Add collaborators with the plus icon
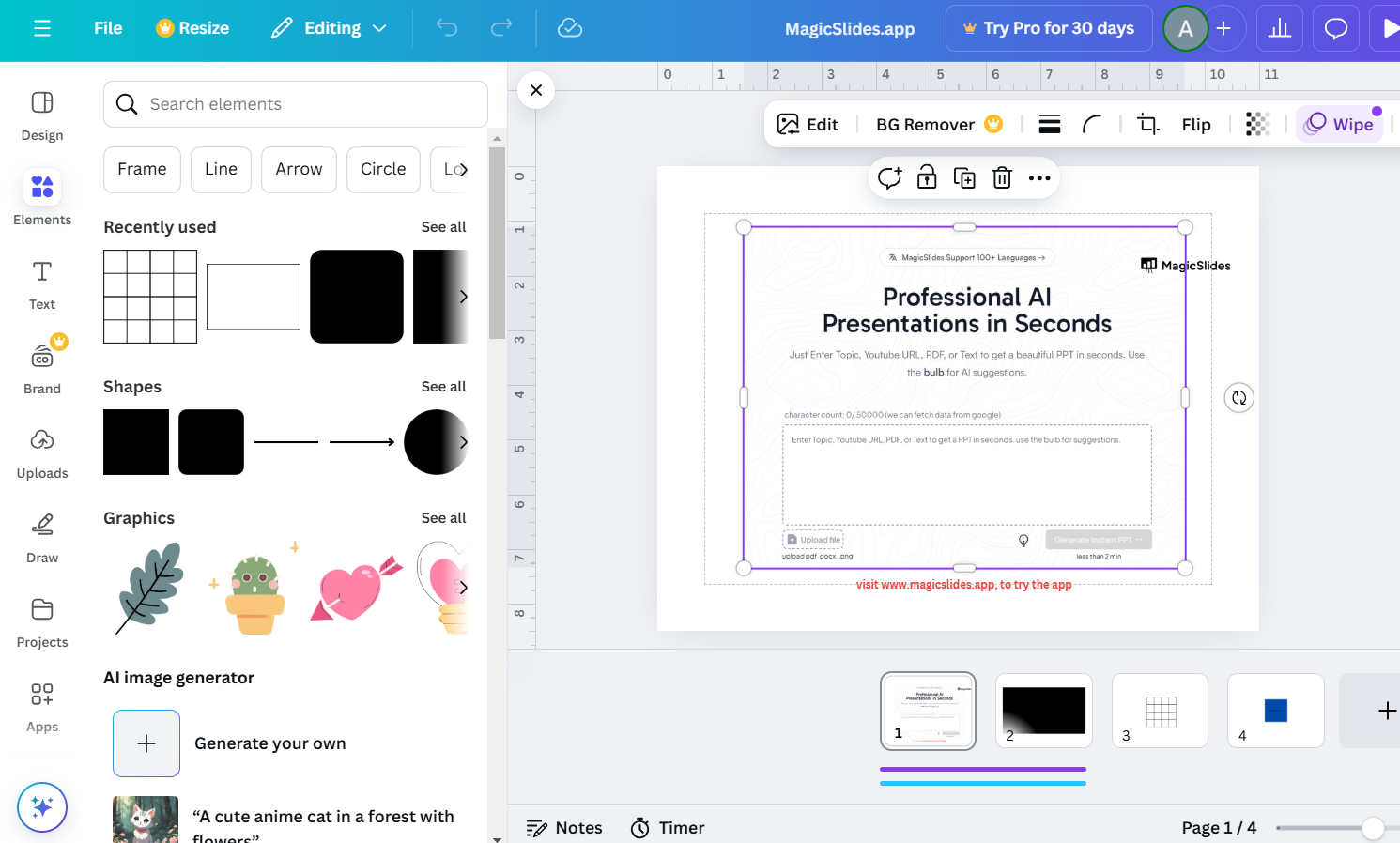The height and width of the screenshot is (843, 1400). coord(1223,28)
